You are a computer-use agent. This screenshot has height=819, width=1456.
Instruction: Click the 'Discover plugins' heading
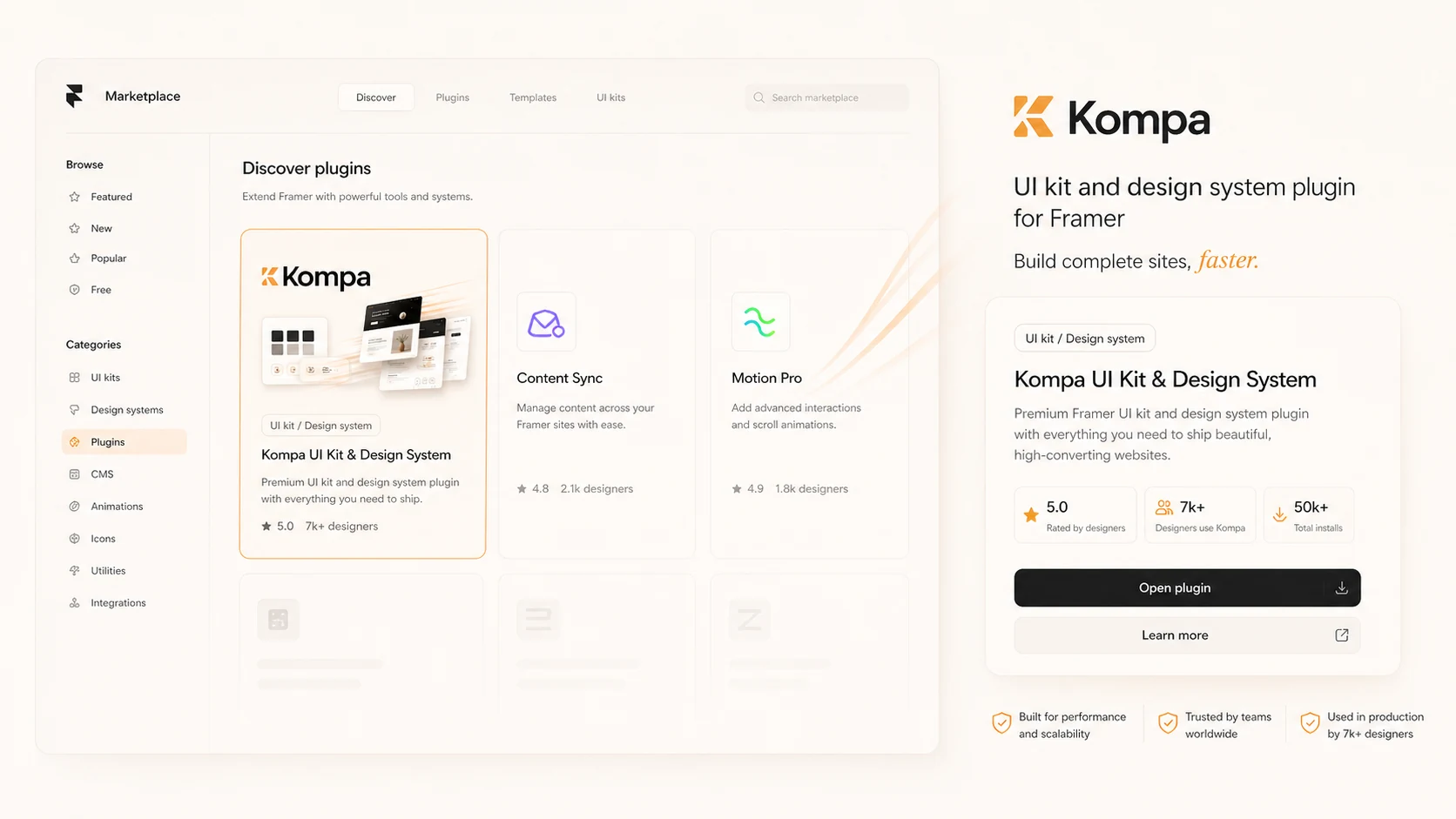pyautogui.click(x=307, y=168)
